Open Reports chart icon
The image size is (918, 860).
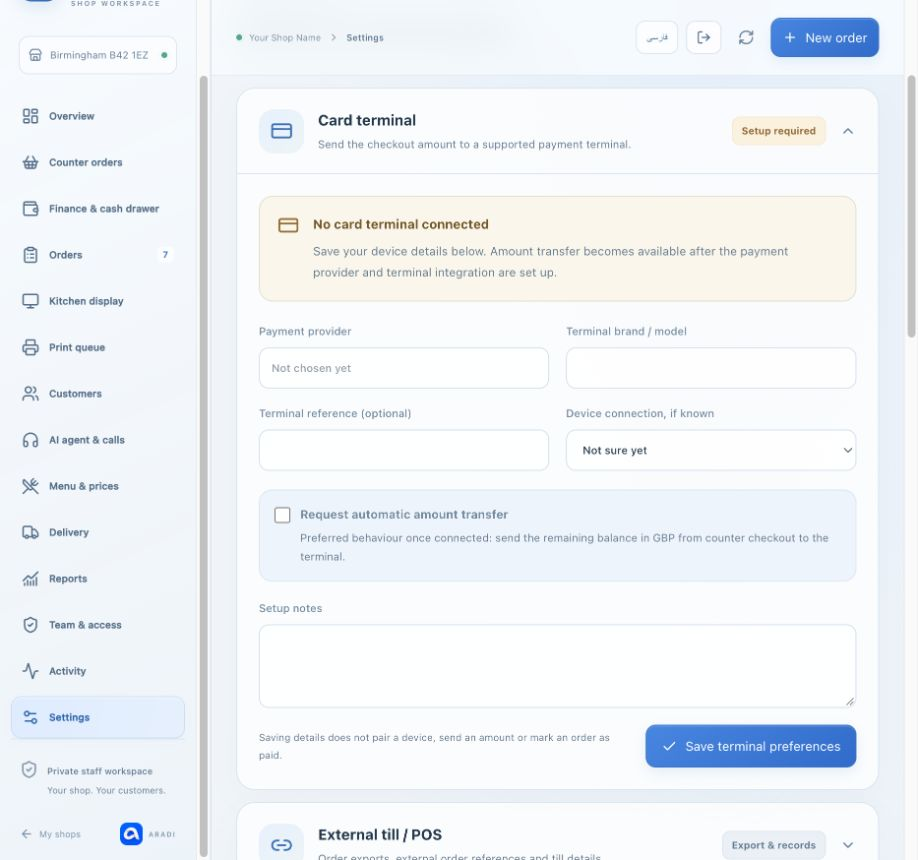[30, 578]
